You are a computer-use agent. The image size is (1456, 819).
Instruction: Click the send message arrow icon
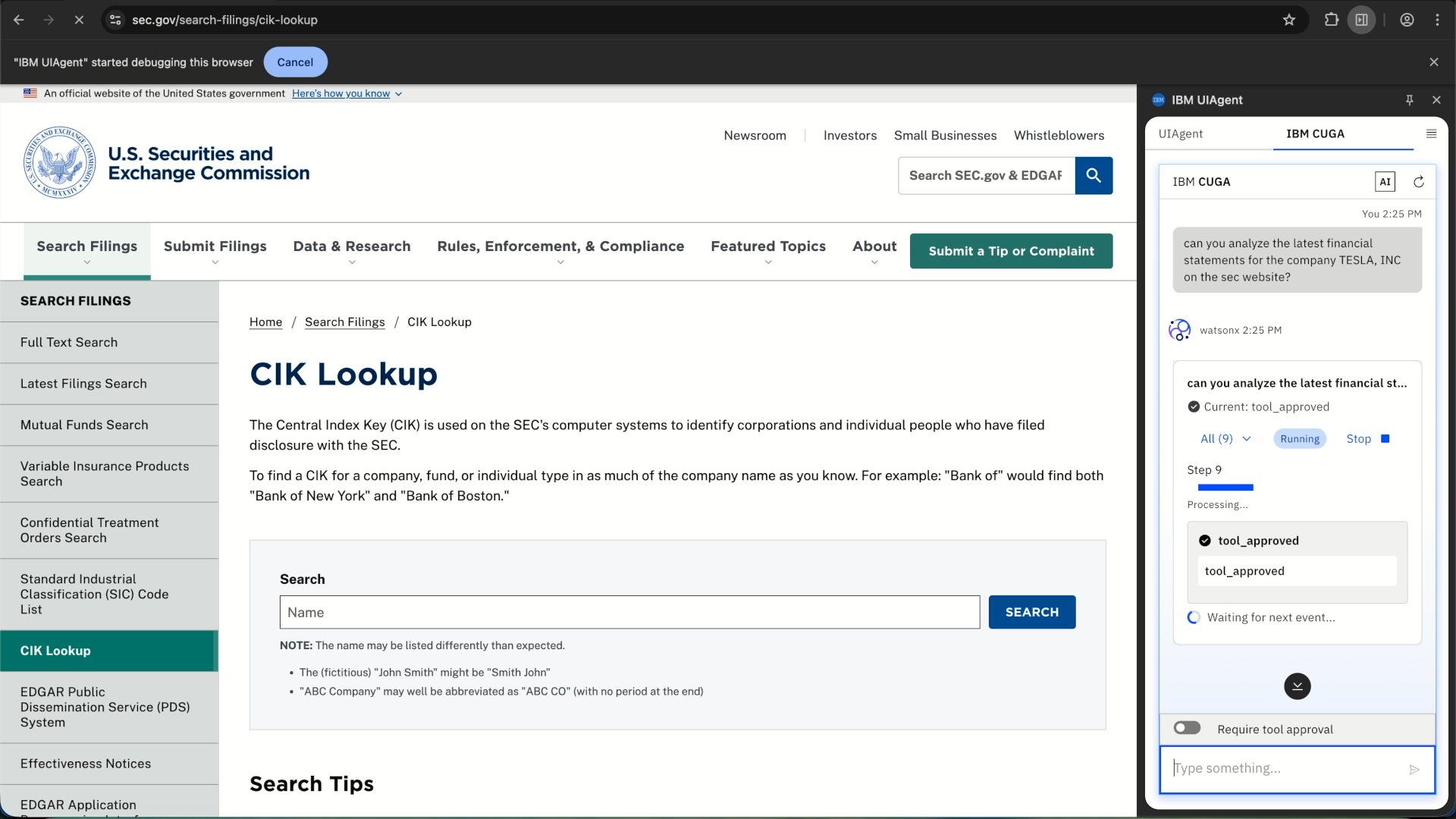point(1414,770)
